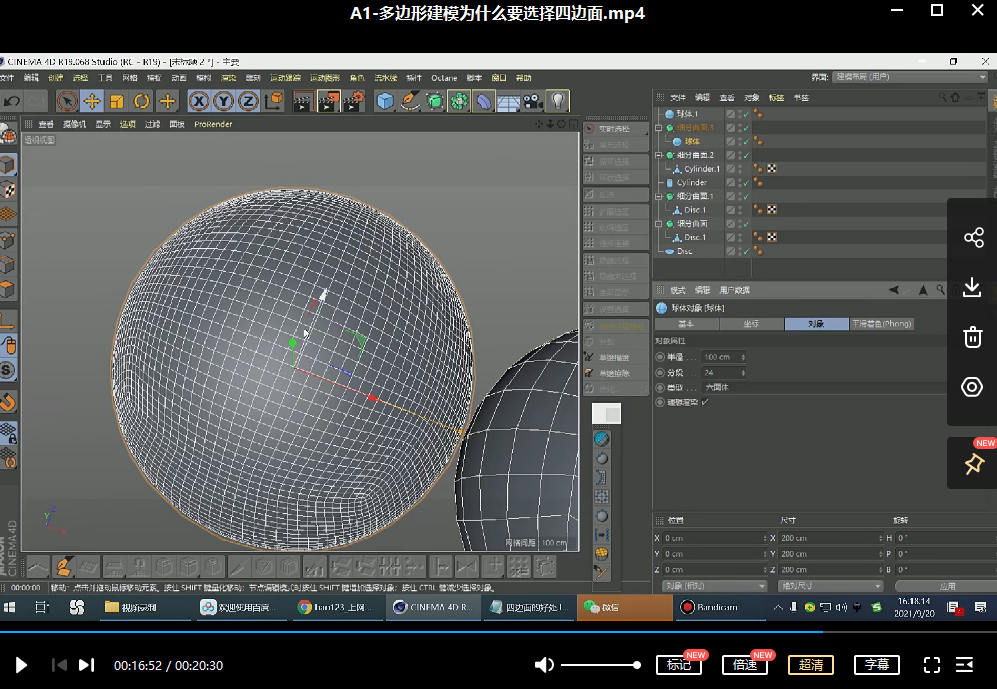Toggle green enable checkmark for Cylinder object

744,183
